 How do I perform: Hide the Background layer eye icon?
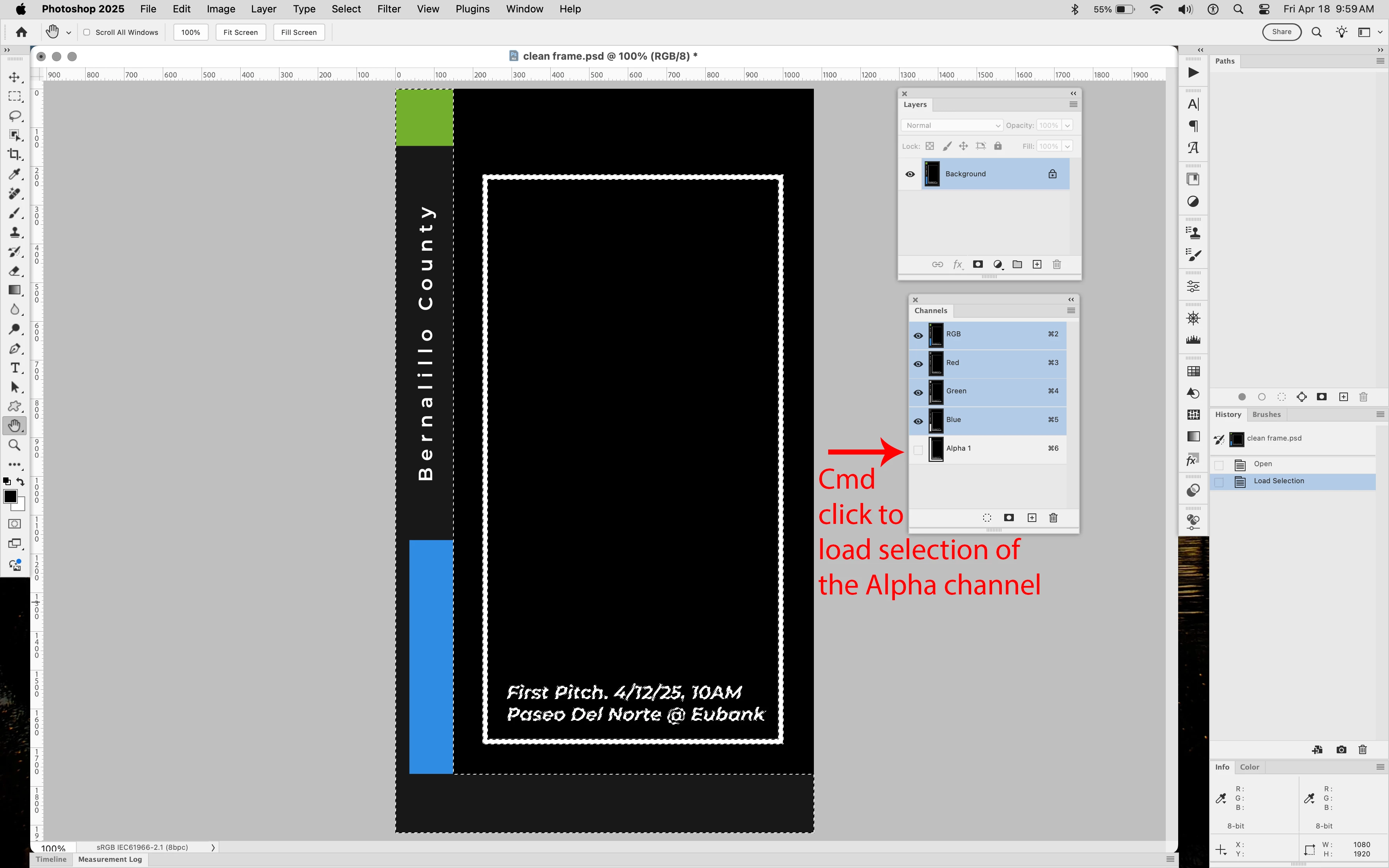[x=910, y=174]
